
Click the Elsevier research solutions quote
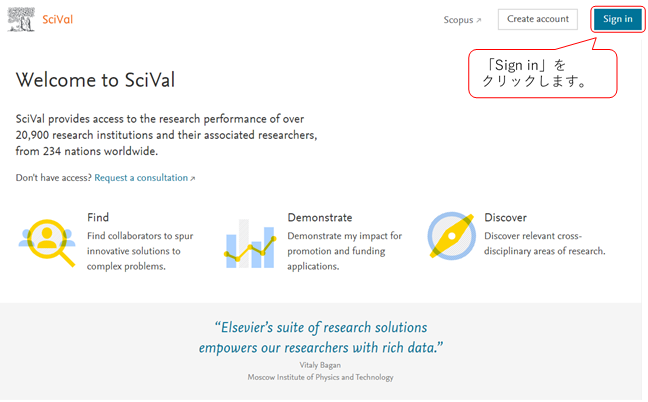[320, 337]
